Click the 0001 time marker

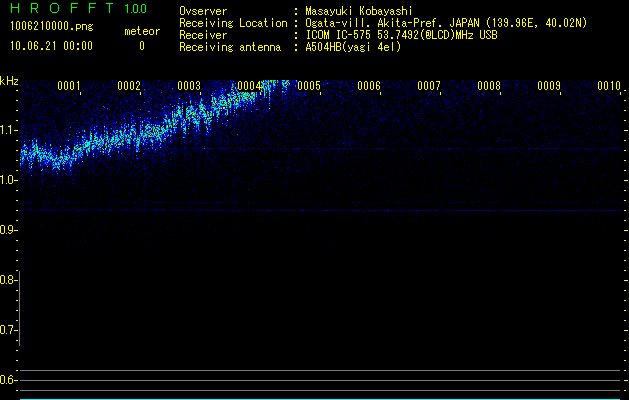[69, 87]
